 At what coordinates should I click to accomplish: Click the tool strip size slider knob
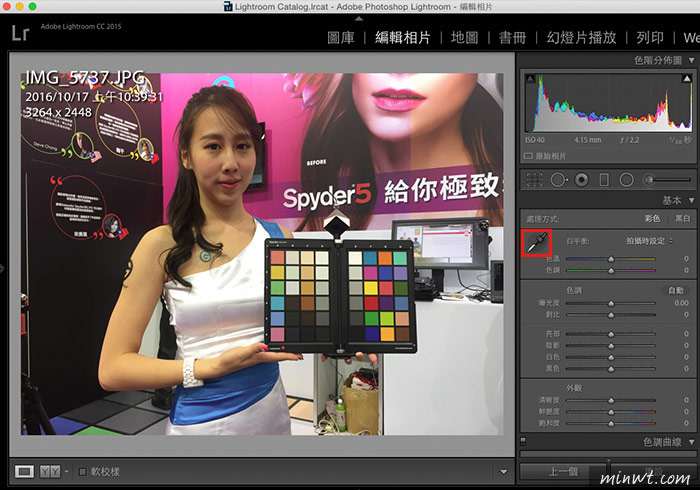[x=649, y=180]
